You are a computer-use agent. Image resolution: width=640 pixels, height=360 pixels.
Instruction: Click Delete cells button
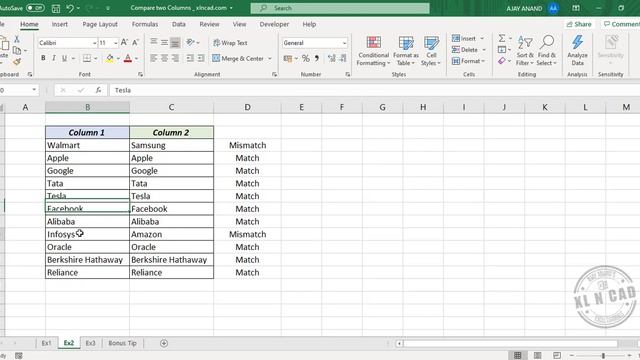pyautogui.click(x=465, y=49)
